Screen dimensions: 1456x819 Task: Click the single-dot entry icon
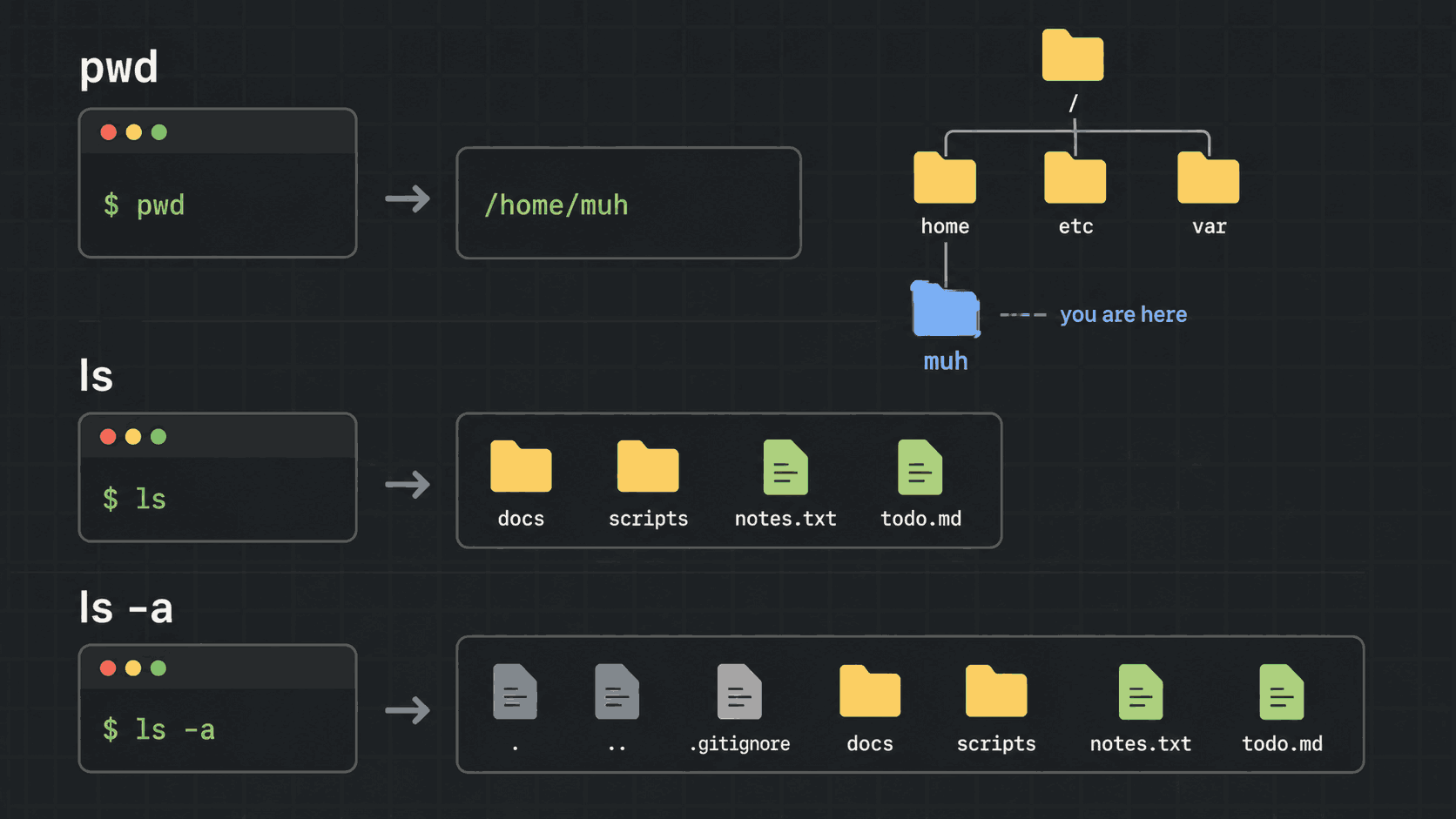coord(515,692)
